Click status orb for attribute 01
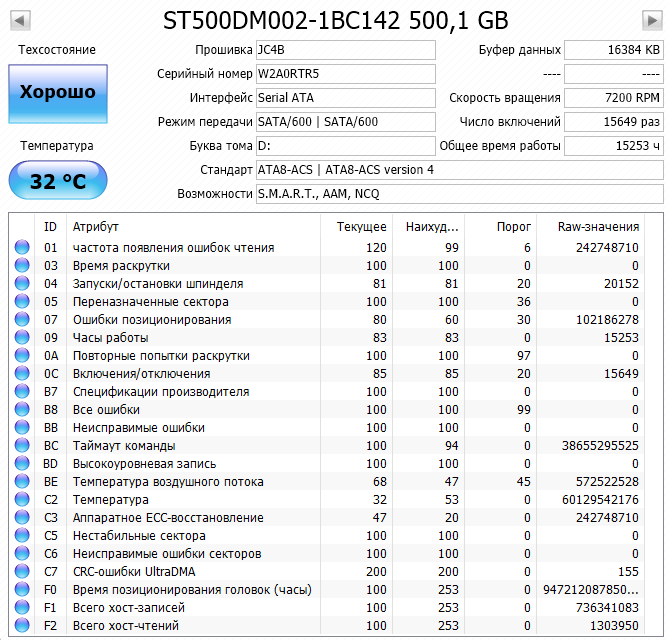This screenshot has width=667, height=640. coord(22,247)
